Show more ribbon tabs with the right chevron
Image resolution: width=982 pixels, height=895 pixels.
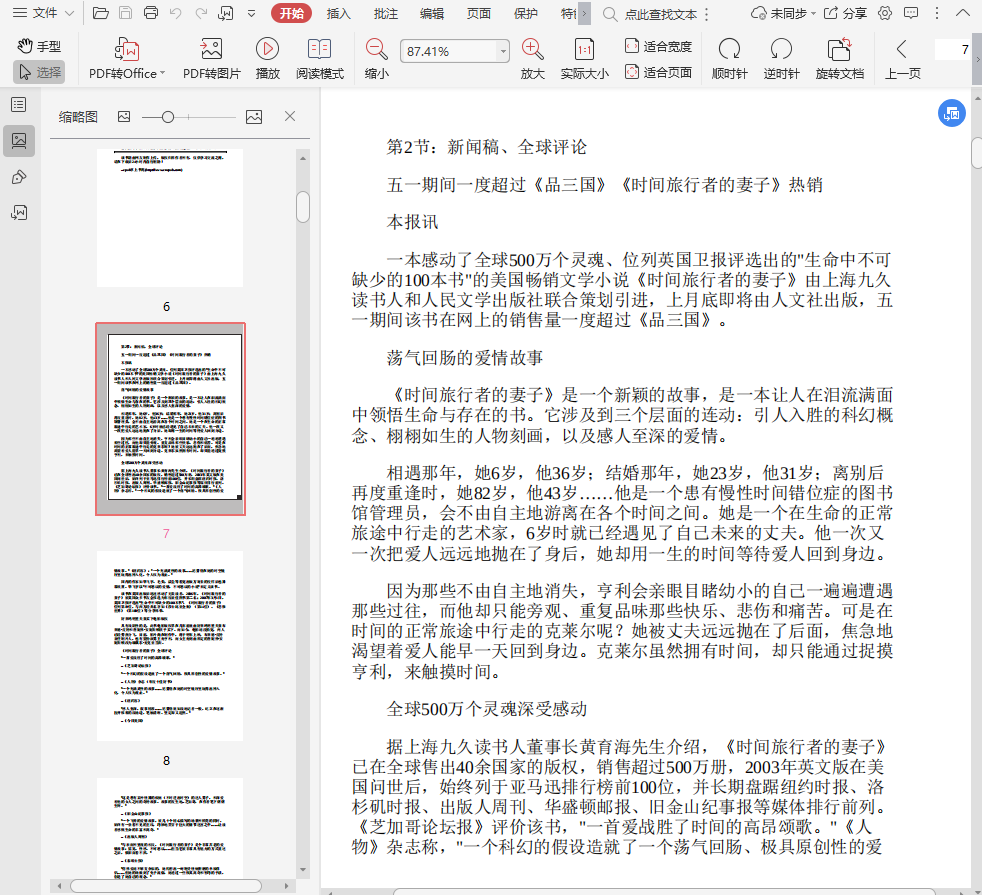click(584, 13)
